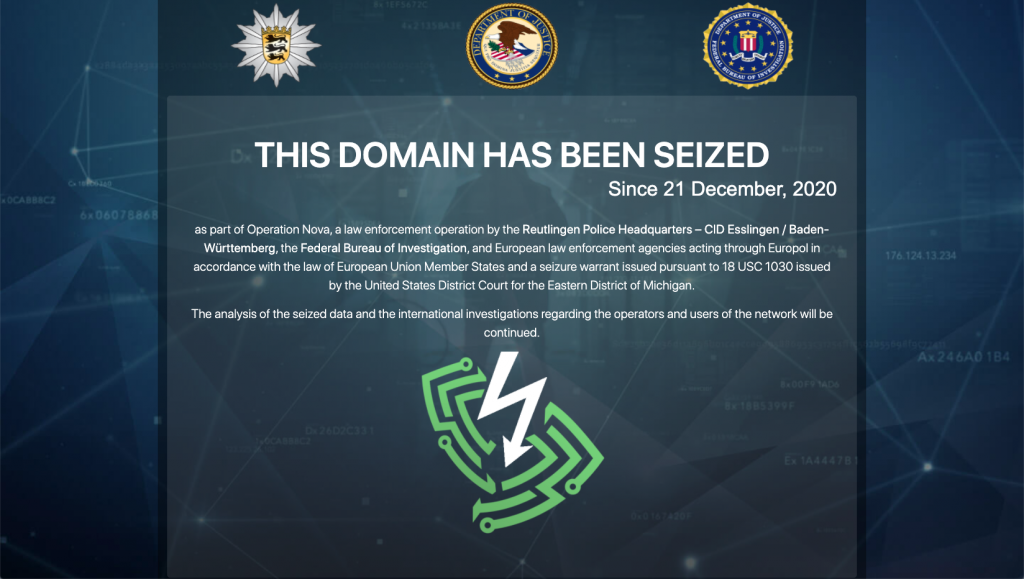
Task: Click the background IP address 176.124.13.234
Action: 921,255
